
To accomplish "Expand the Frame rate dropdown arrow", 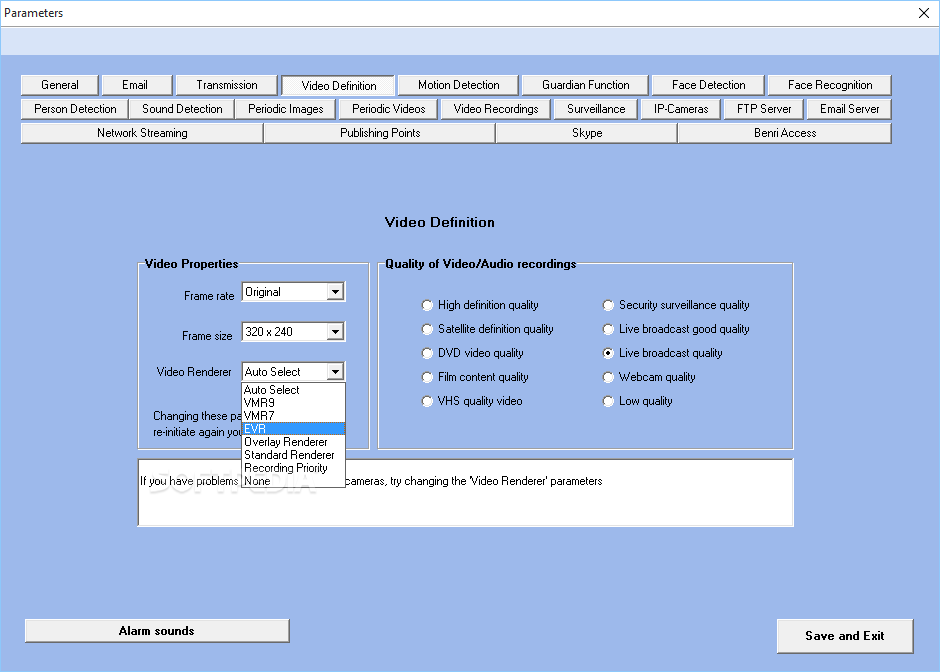I will 335,292.
